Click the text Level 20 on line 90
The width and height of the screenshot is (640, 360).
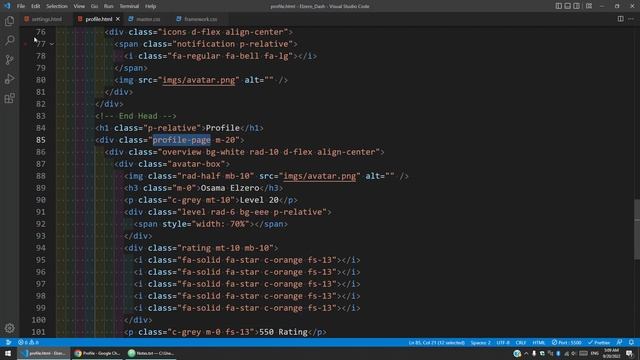coord(259,200)
